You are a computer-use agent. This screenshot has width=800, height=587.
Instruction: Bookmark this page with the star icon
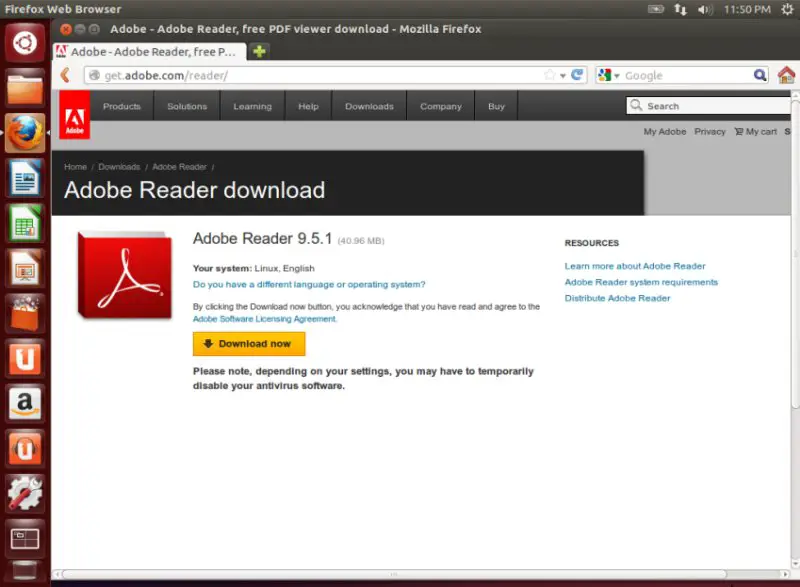coord(549,75)
